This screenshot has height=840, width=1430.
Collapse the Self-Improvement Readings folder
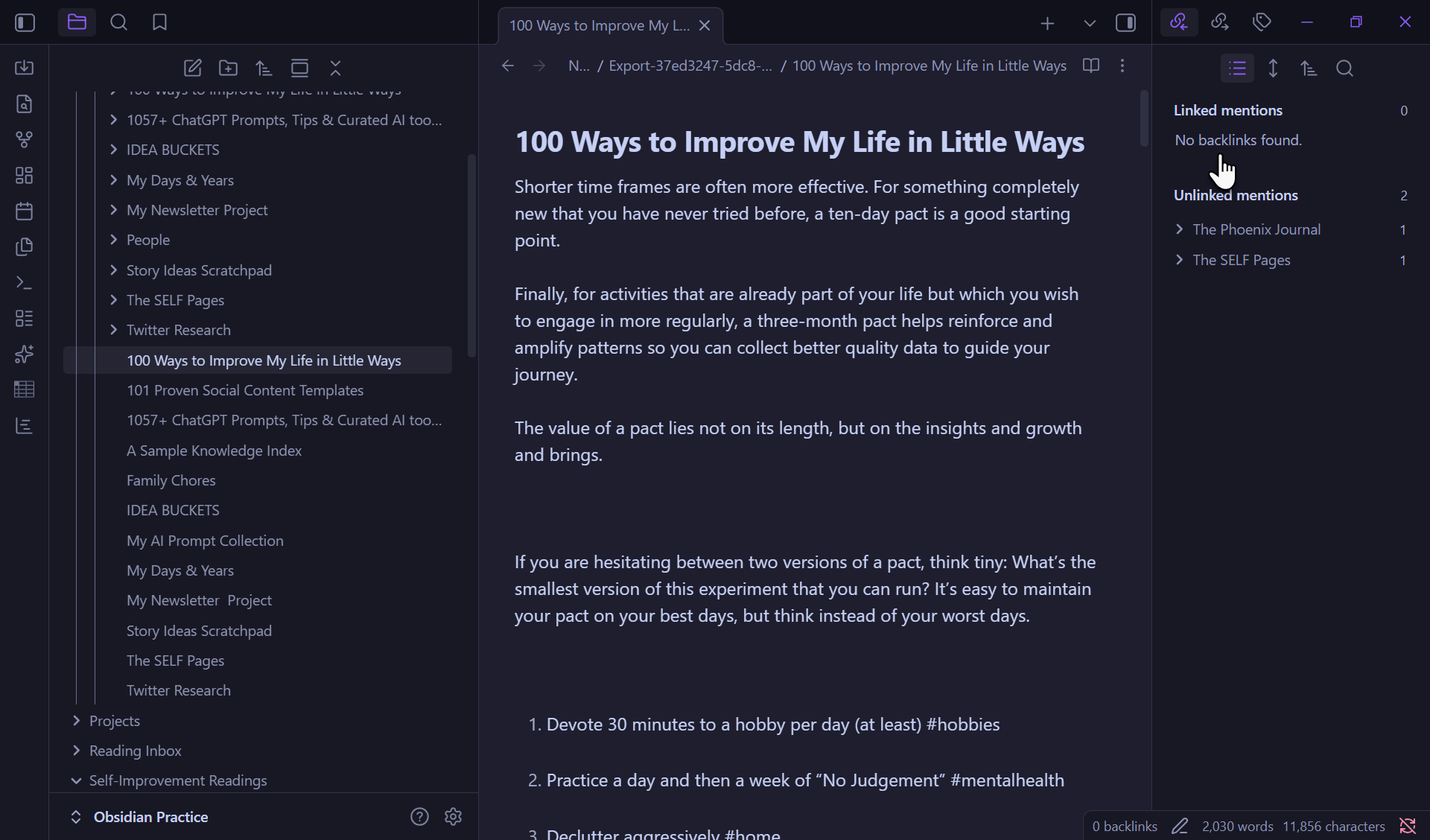coord(76,780)
